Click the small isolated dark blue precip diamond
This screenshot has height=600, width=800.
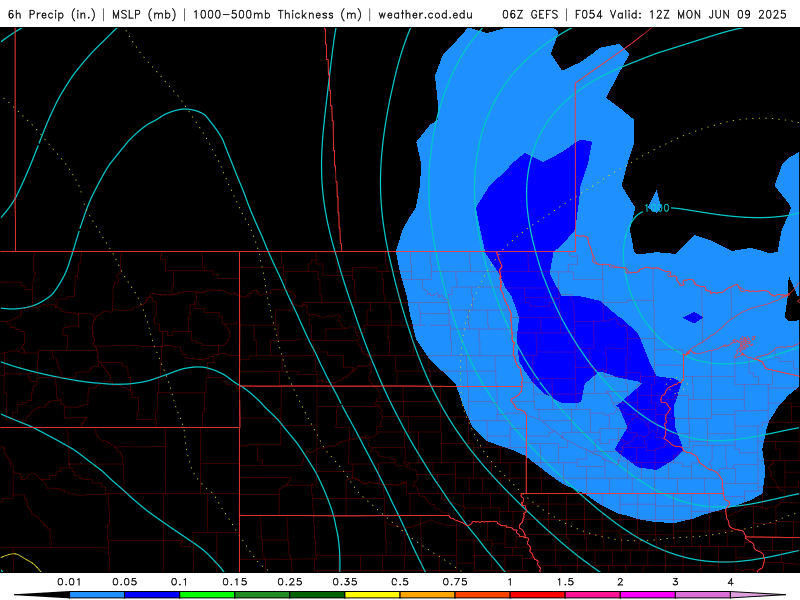(693, 317)
